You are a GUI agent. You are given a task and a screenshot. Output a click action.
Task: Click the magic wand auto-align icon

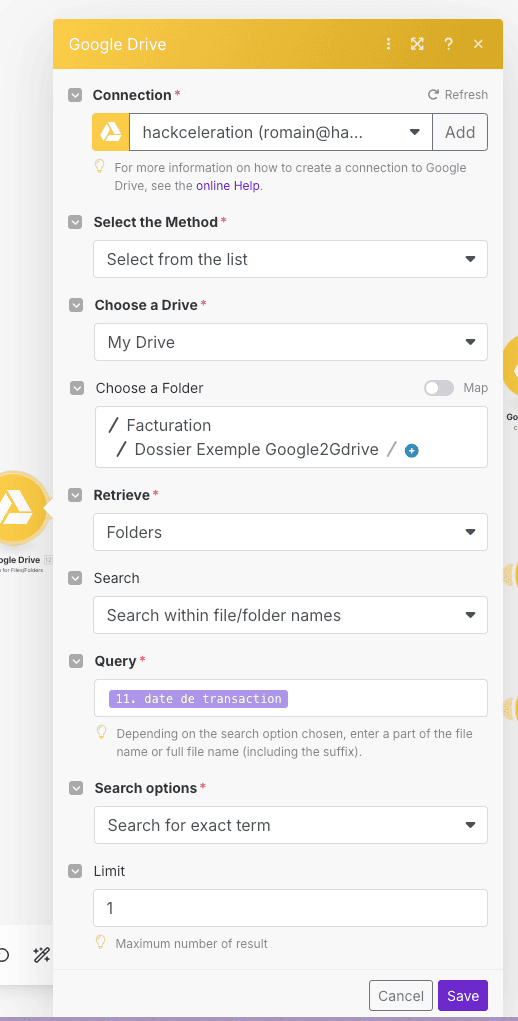(x=42, y=955)
